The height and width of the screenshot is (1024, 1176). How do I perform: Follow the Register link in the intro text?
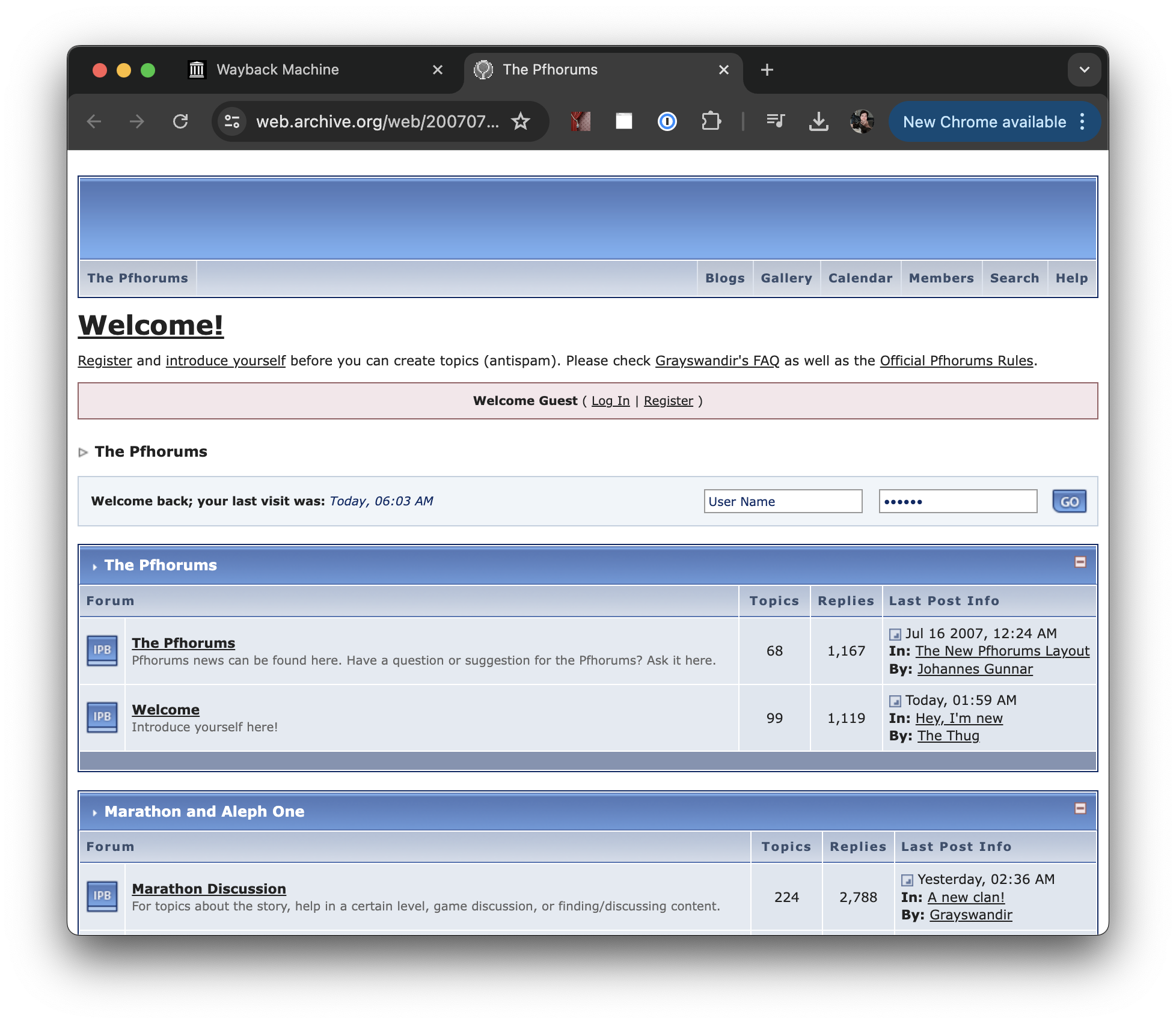point(105,361)
